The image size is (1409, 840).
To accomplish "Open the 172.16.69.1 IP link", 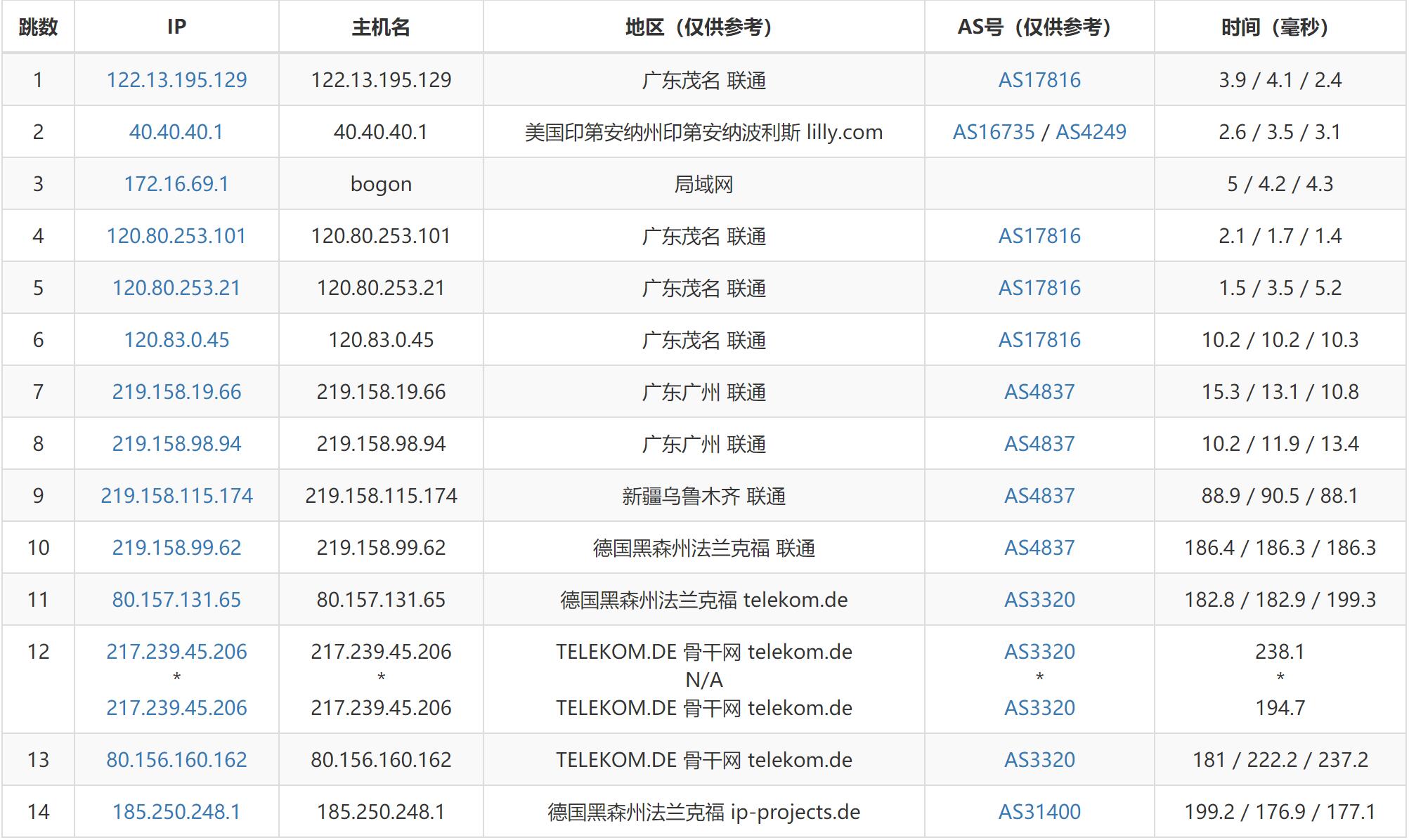I will pyautogui.click(x=176, y=184).
